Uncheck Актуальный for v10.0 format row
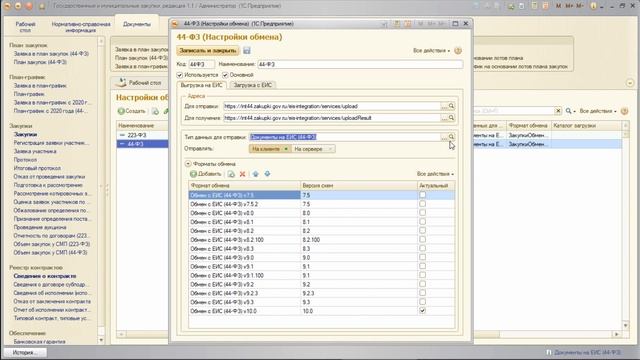640x360 pixels. [422, 311]
